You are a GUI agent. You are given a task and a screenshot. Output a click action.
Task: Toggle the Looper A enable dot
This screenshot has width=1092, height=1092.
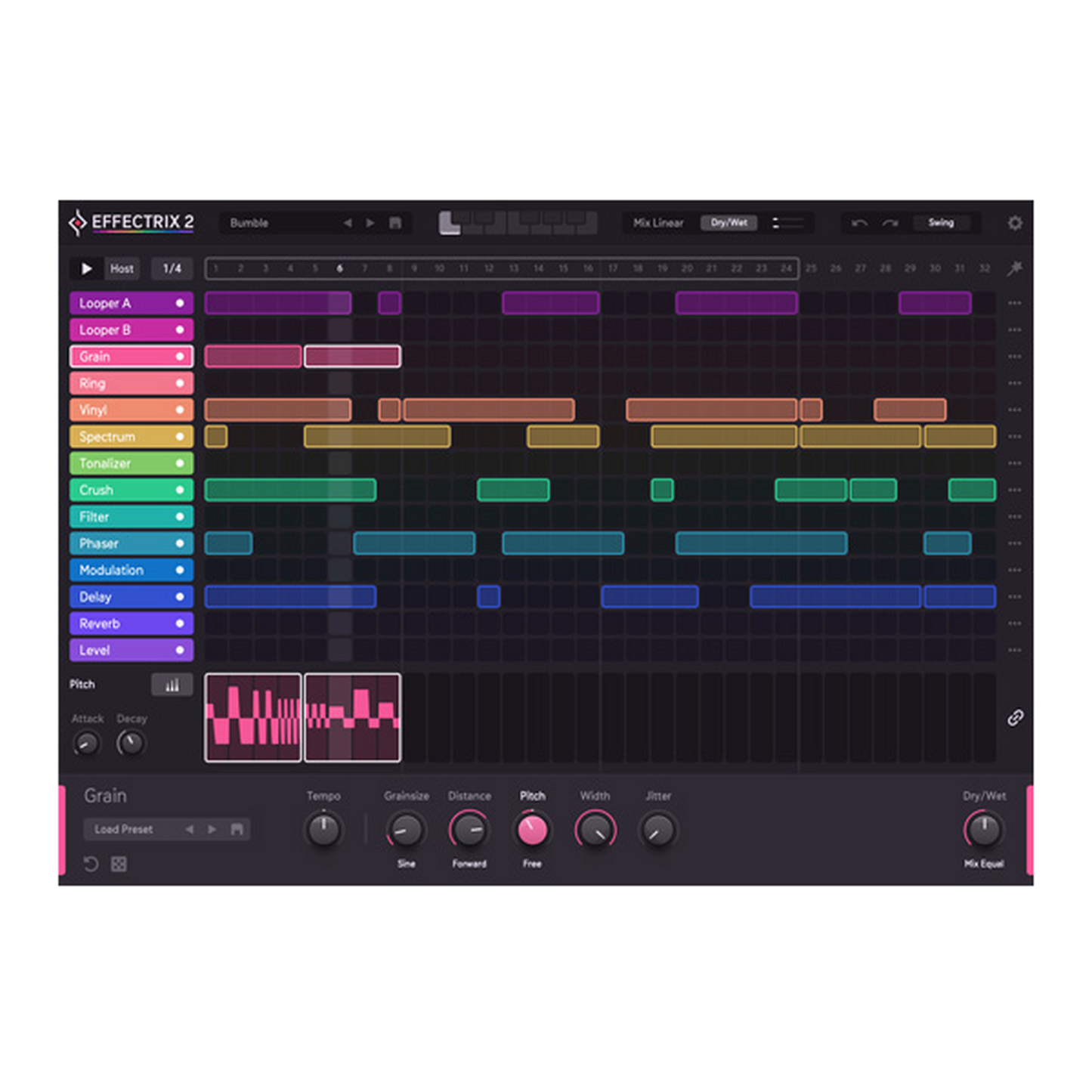click(x=180, y=303)
